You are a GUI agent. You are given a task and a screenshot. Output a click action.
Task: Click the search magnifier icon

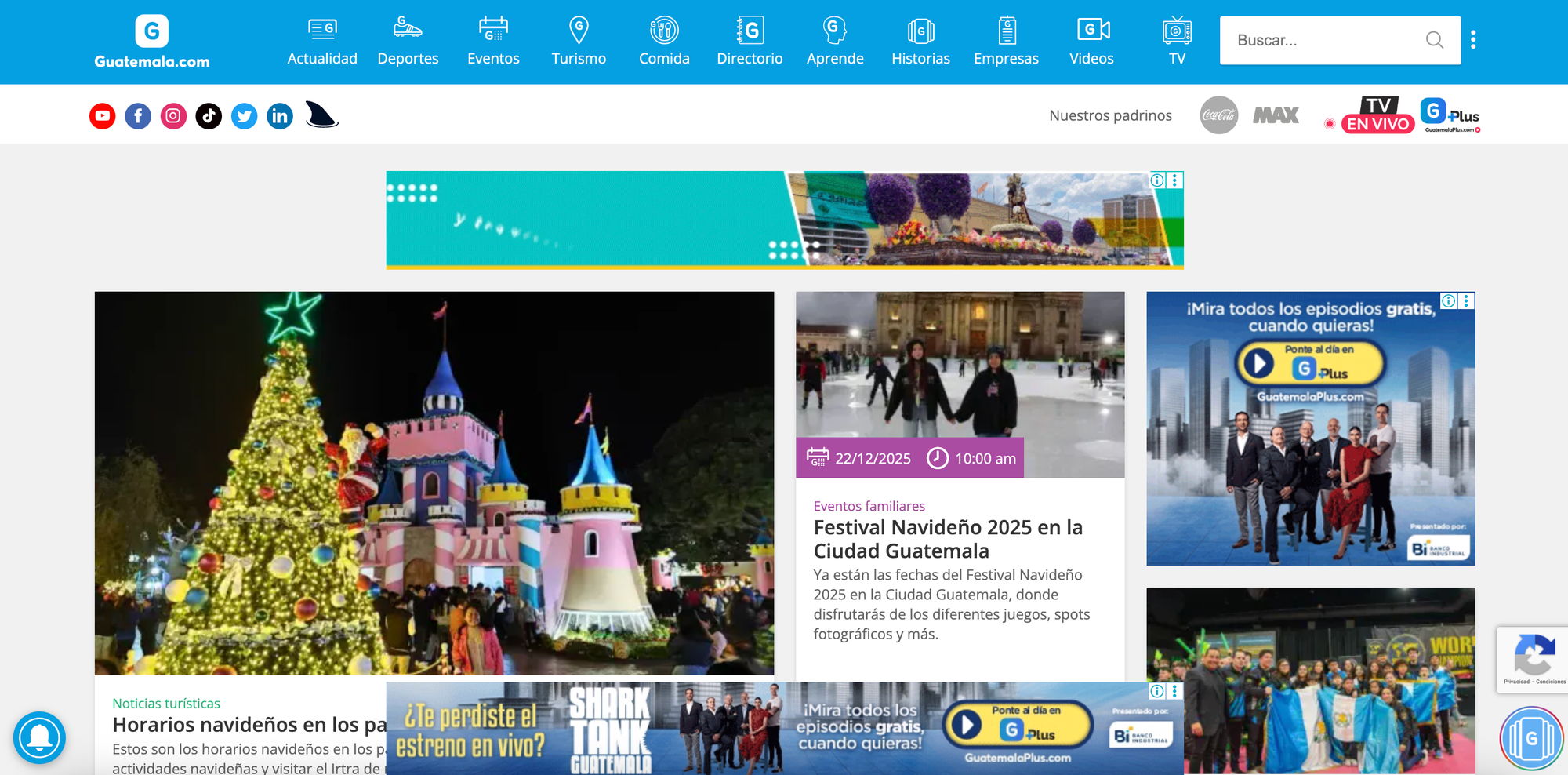tap(1434, 40)
